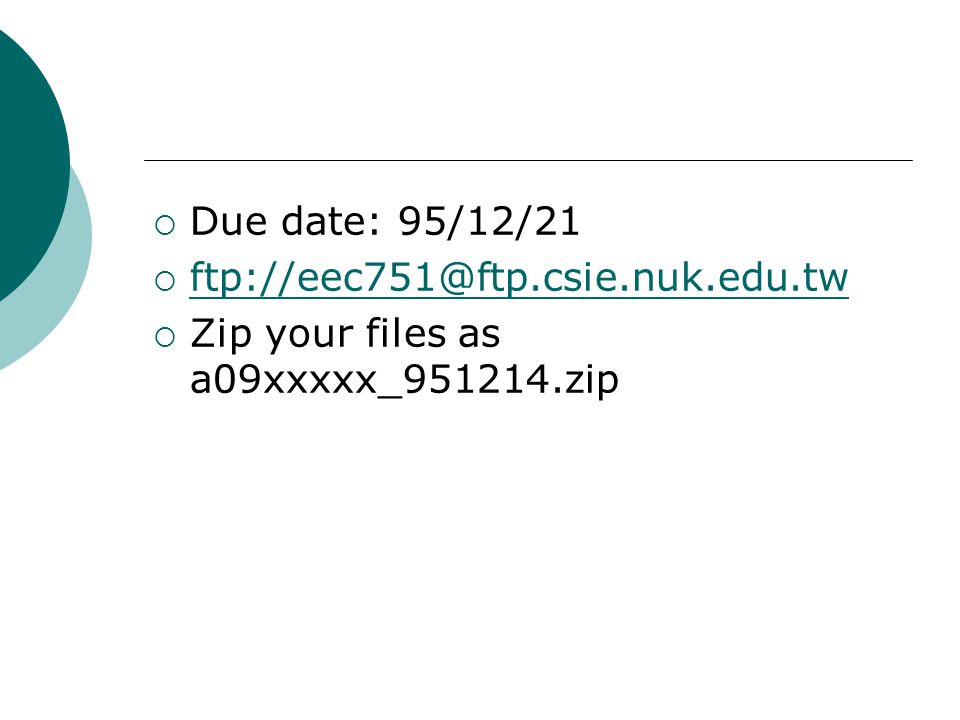This screenshot has height=720, width=960.
Task: Click the "a09xxxxx" filename prefix
Action: (283, 380)
